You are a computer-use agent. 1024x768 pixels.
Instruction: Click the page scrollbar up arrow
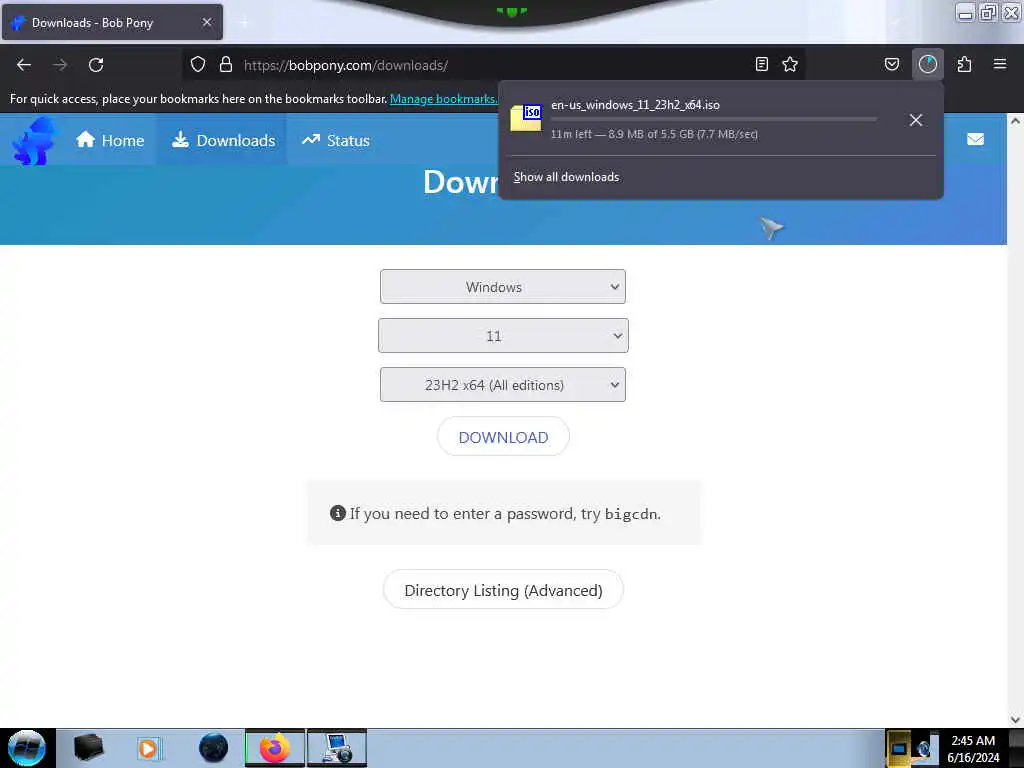click(x=1015, y=121)
